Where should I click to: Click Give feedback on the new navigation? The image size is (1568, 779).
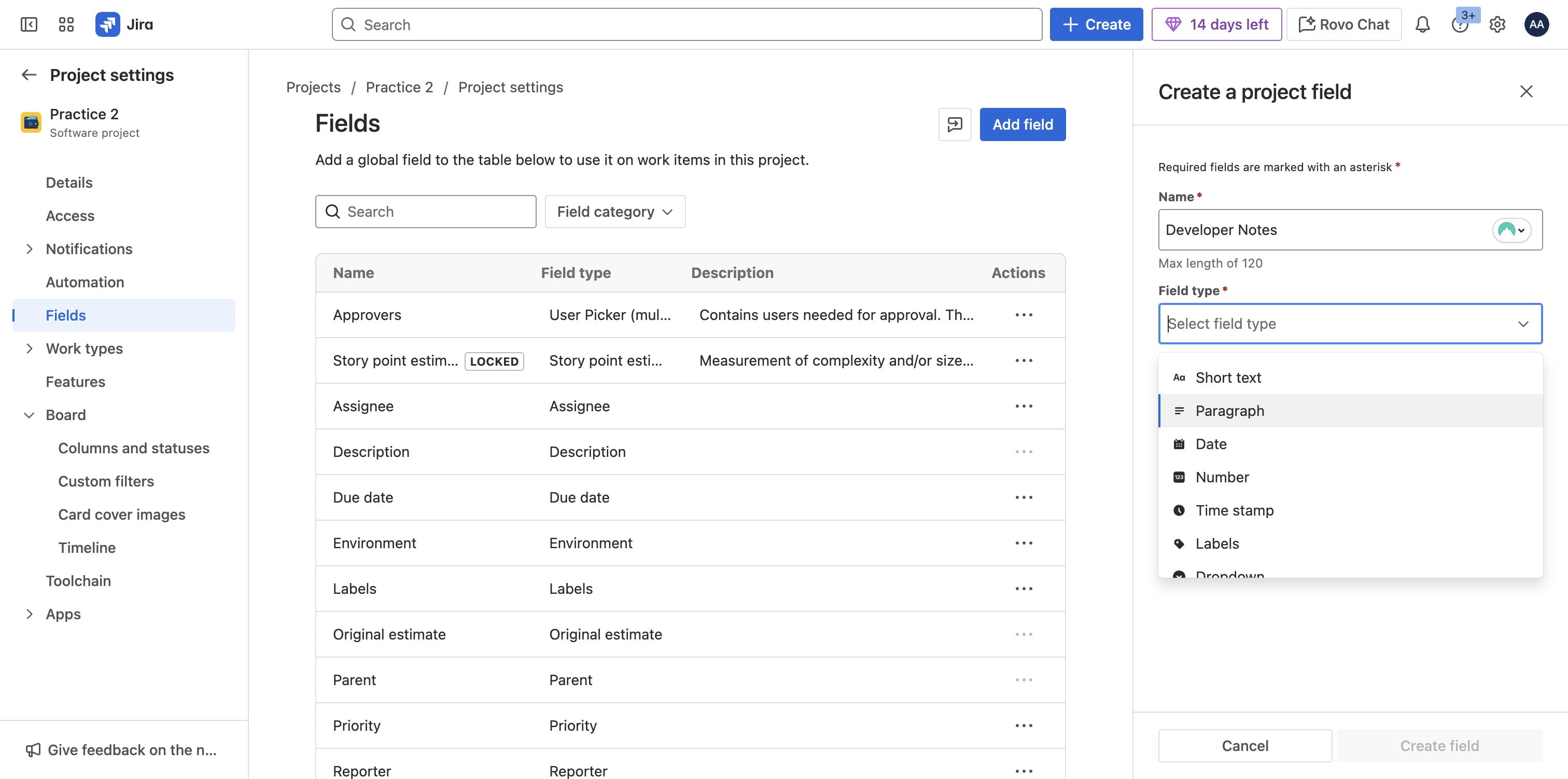pyautogui.click(x=120, y=750)
